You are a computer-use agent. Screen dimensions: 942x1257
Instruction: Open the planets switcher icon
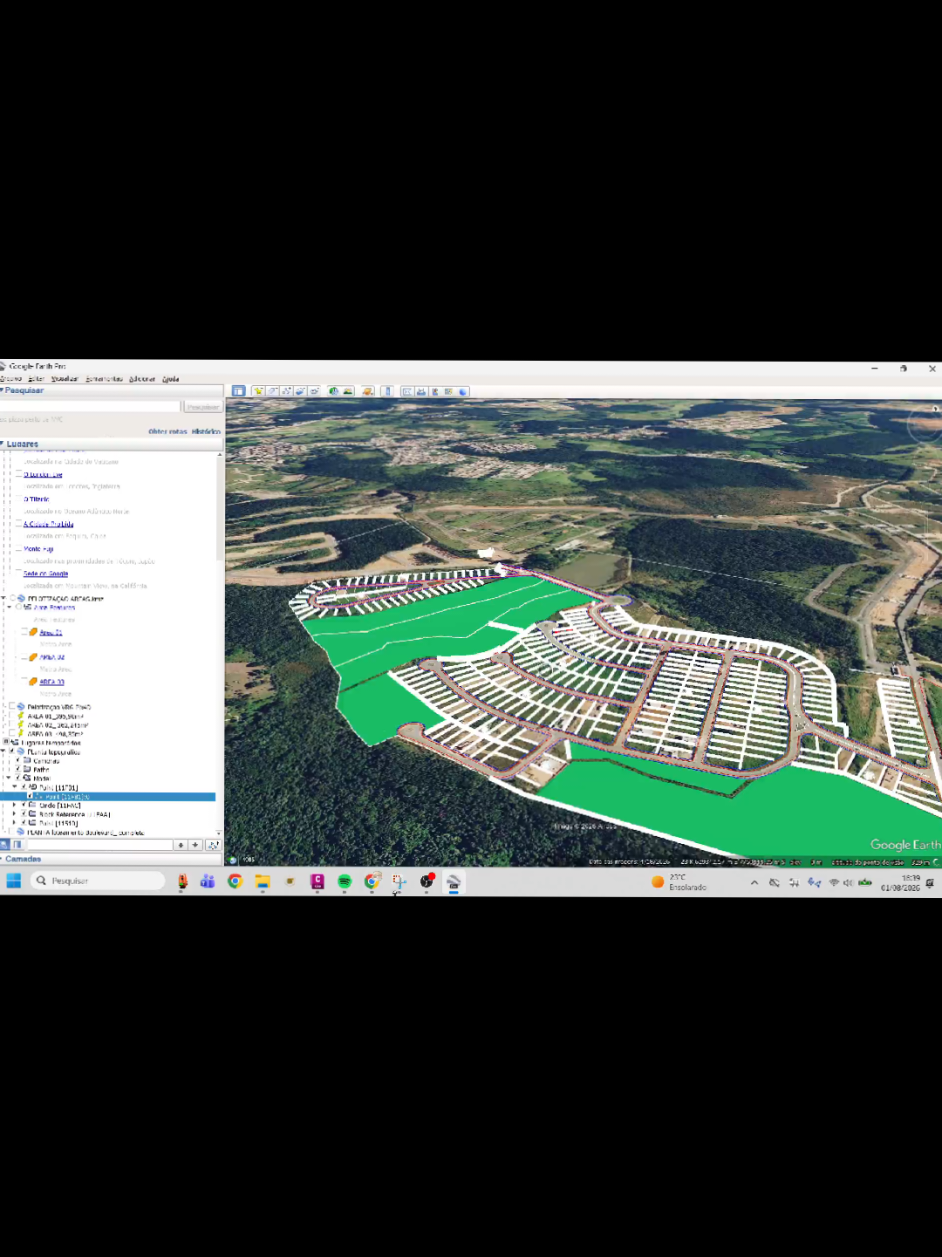[367, 391]
